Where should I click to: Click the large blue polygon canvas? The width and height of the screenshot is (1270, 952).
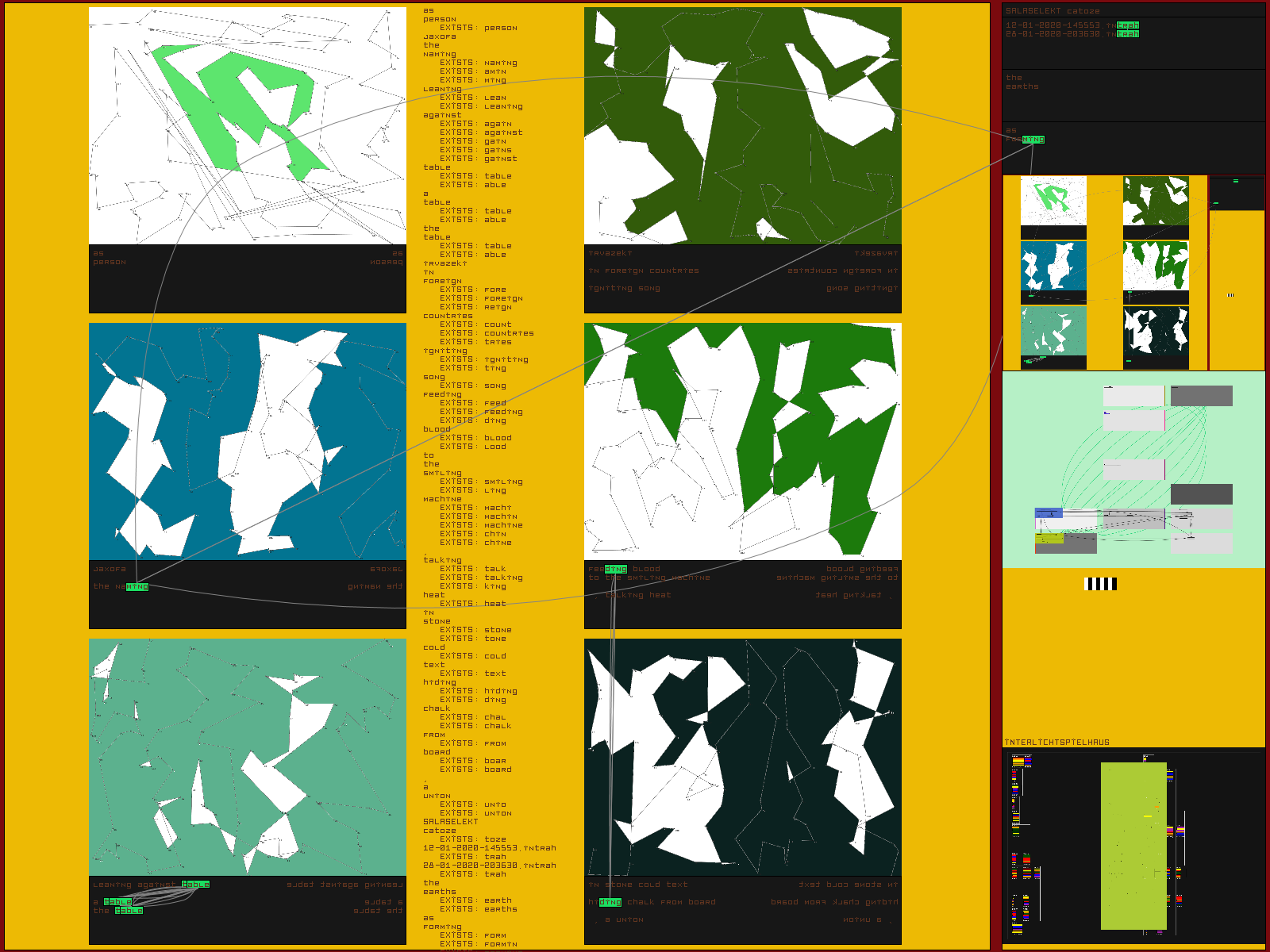click(x=247, y=441)
